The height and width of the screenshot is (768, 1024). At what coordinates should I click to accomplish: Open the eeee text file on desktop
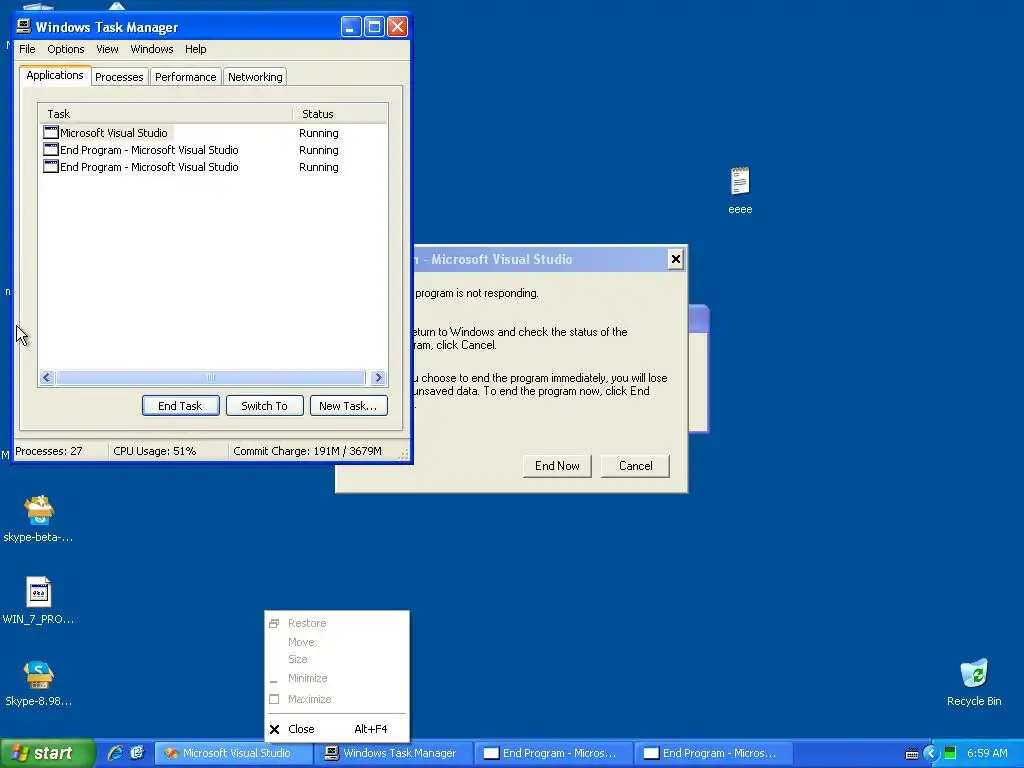(x=740, y=190)
